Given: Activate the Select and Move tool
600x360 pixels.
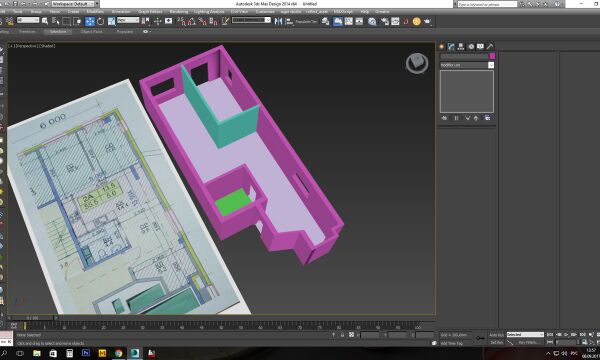Looking at the screenshot, I should click(x=90, y=21).
